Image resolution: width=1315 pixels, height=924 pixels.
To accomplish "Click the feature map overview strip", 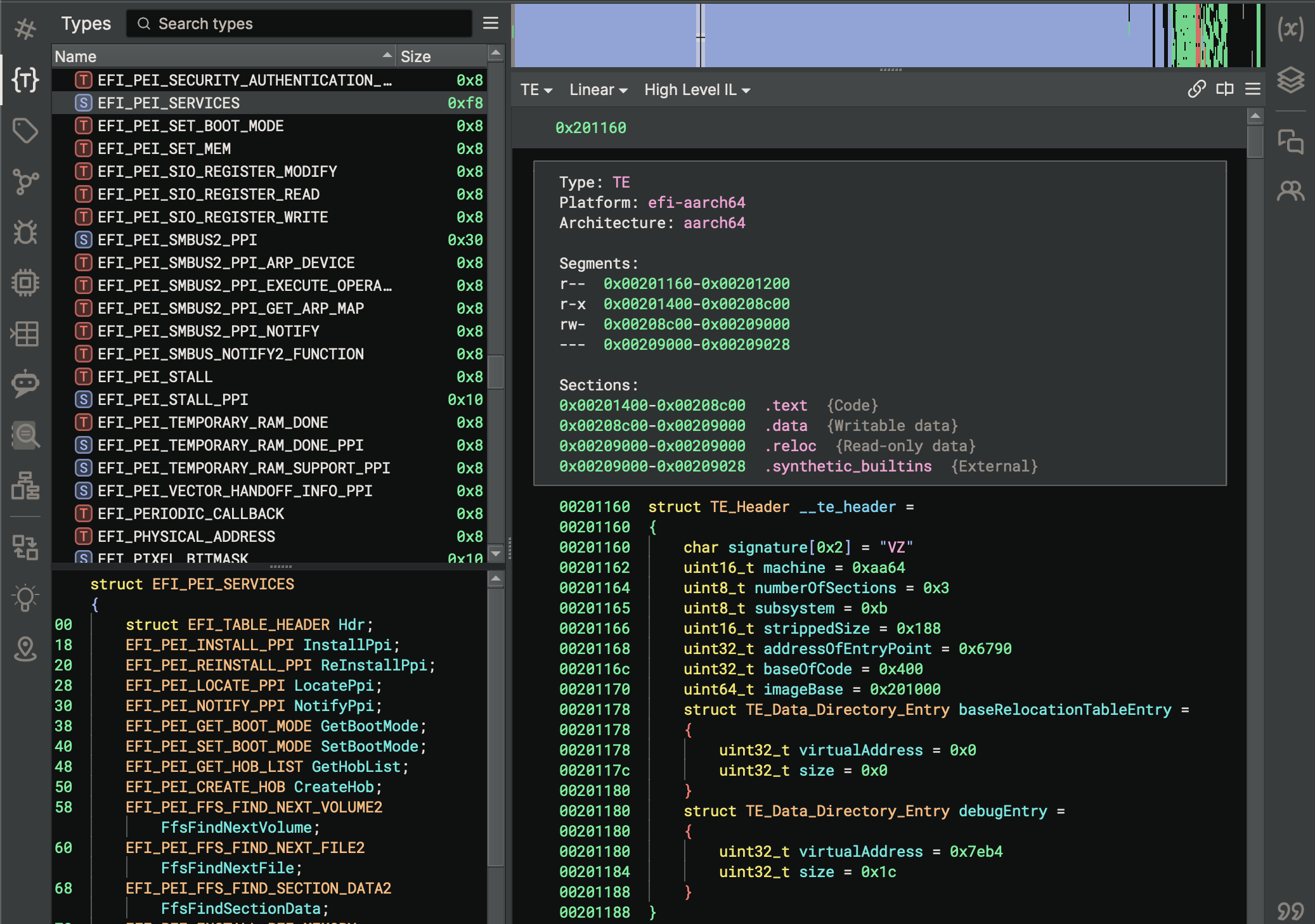I will click(888, 35).
